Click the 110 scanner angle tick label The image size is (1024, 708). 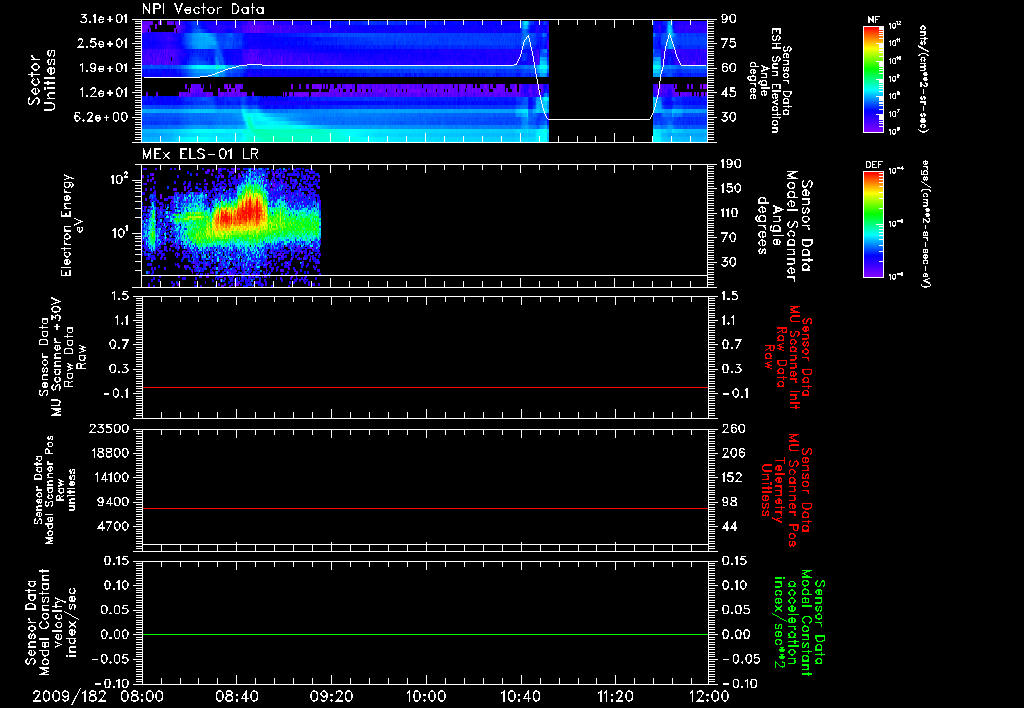pos(731,213)
